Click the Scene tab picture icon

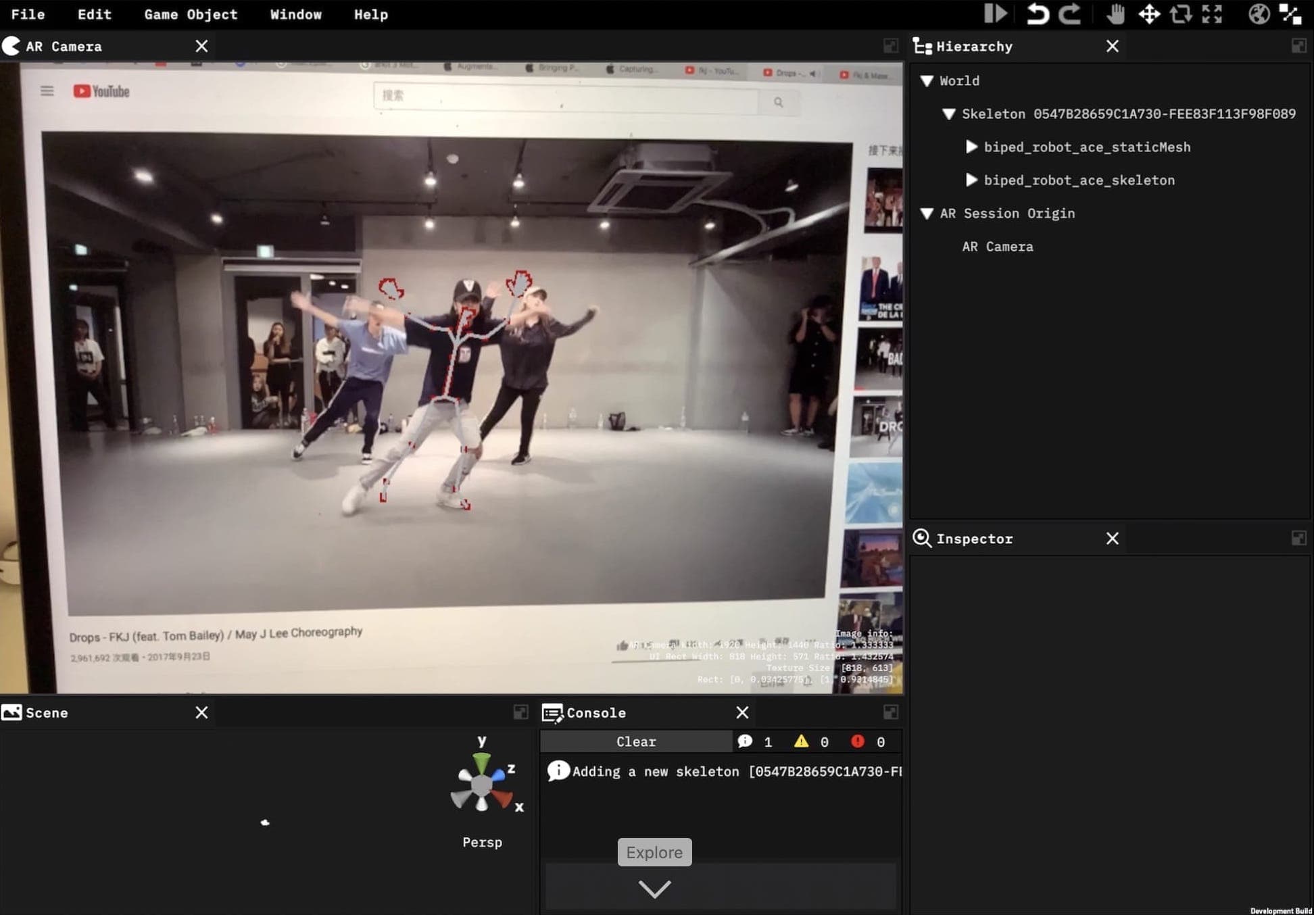(11, 712)
